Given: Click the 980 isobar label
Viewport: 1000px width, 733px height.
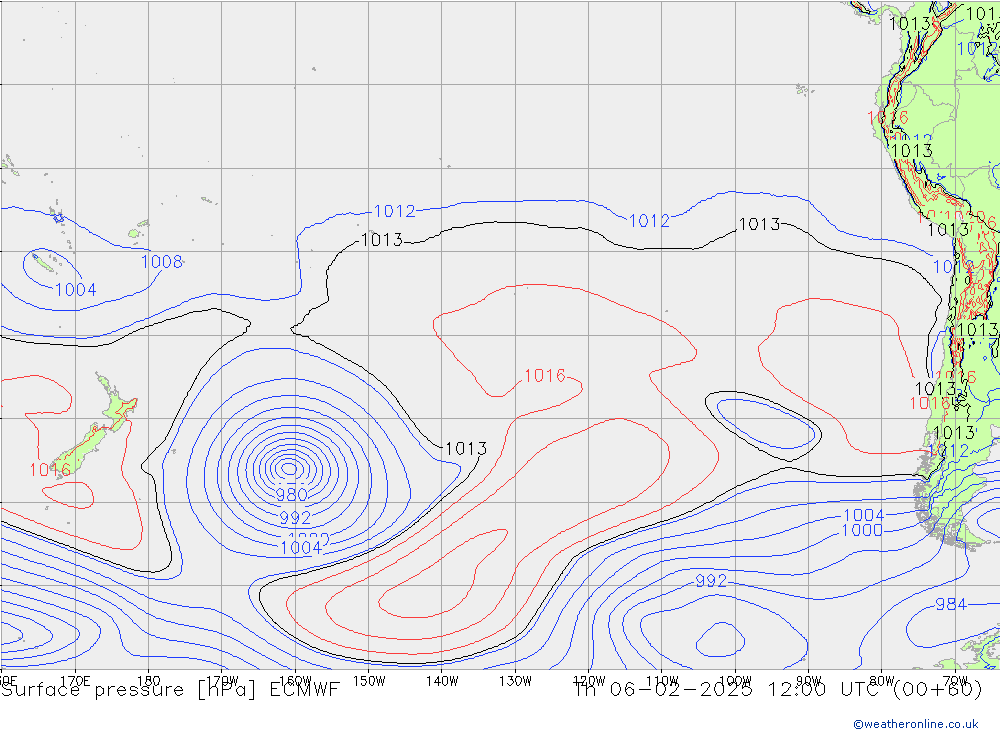Looking at the screenshot, I should [x=292, y=494].
